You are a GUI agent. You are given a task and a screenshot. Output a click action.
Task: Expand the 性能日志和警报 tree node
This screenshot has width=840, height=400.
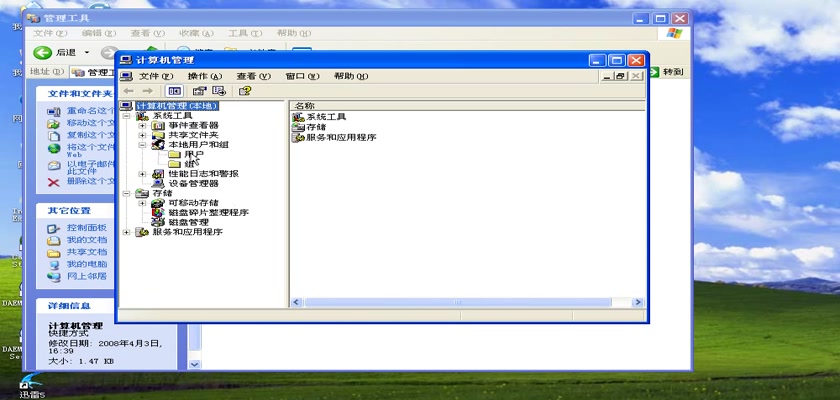[142, 173]
